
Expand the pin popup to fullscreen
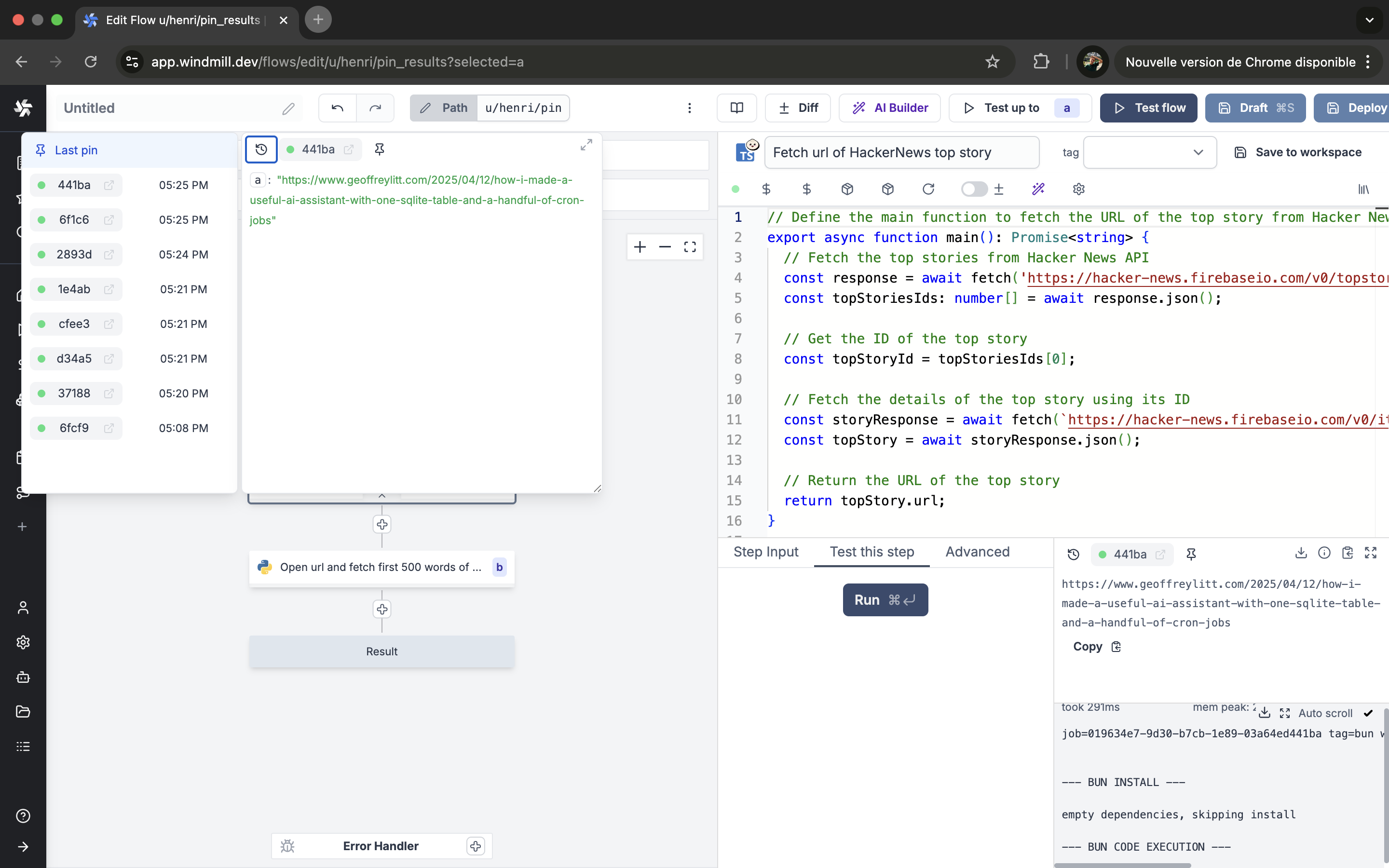click(x=586, y=145)
